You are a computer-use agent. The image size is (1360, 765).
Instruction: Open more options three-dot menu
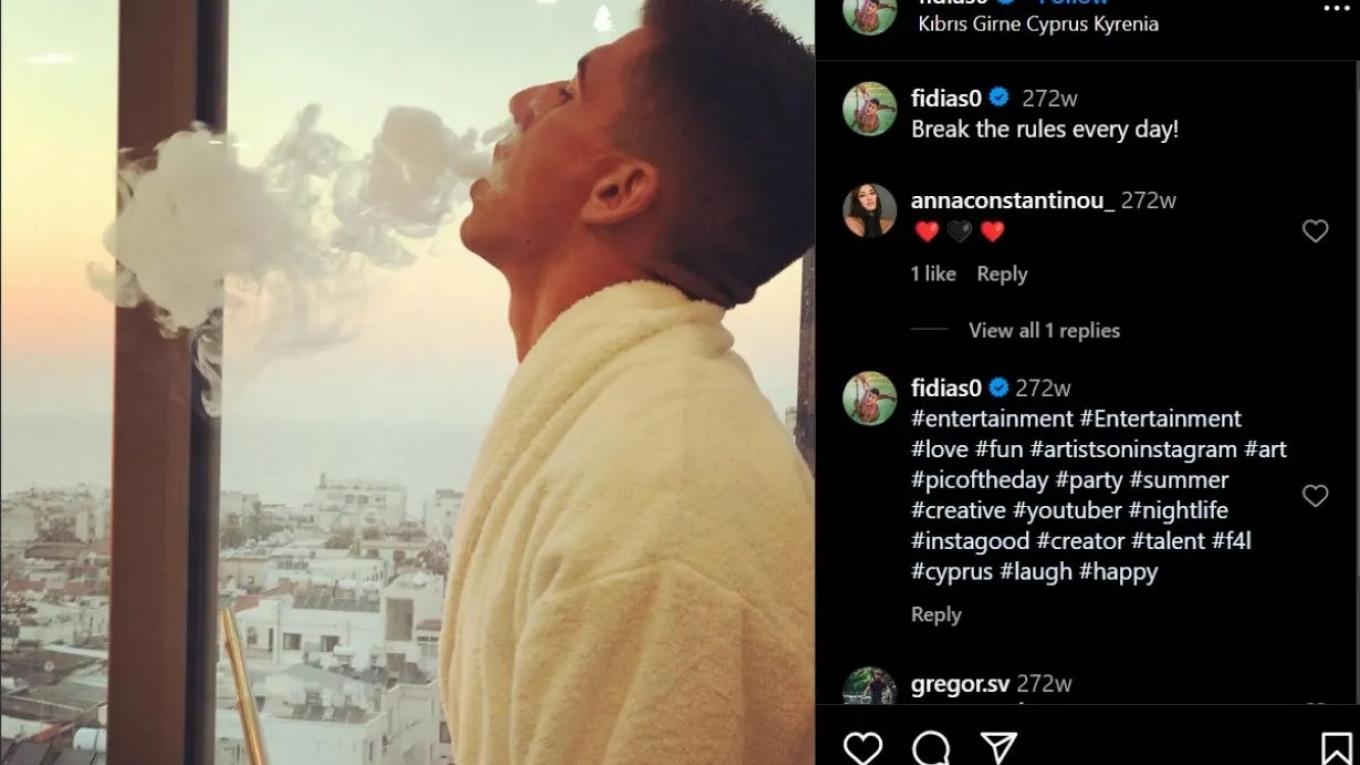[x=1336, y=7]
